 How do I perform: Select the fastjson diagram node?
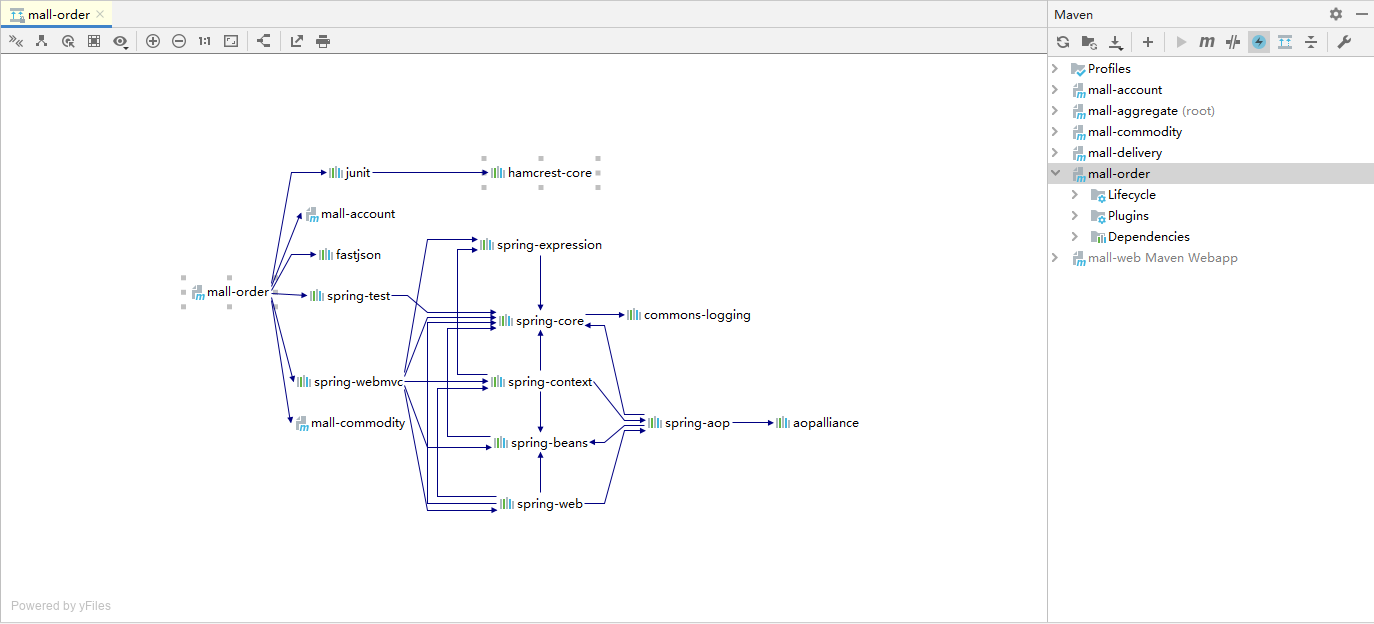350,255
